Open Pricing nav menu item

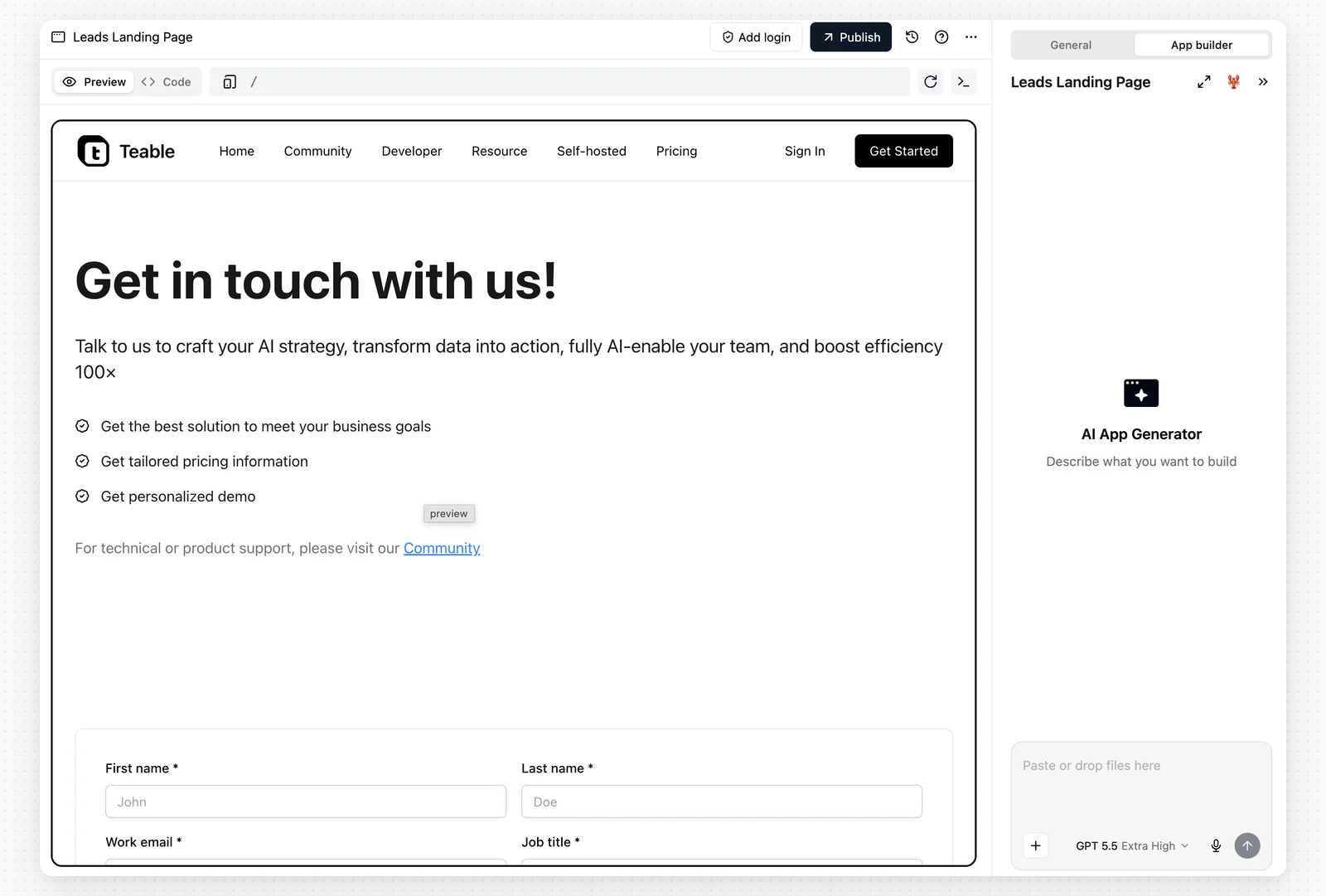click(677, 151)
